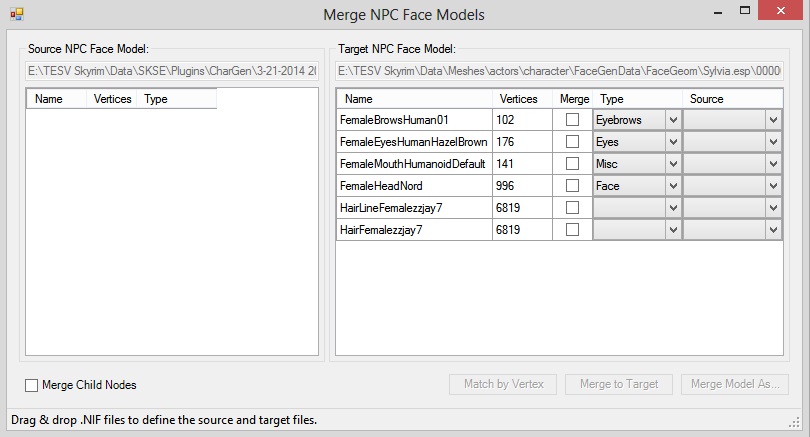
Task: Select the FemaleBrowsHuman01 name cell
Action: (414, 120)
